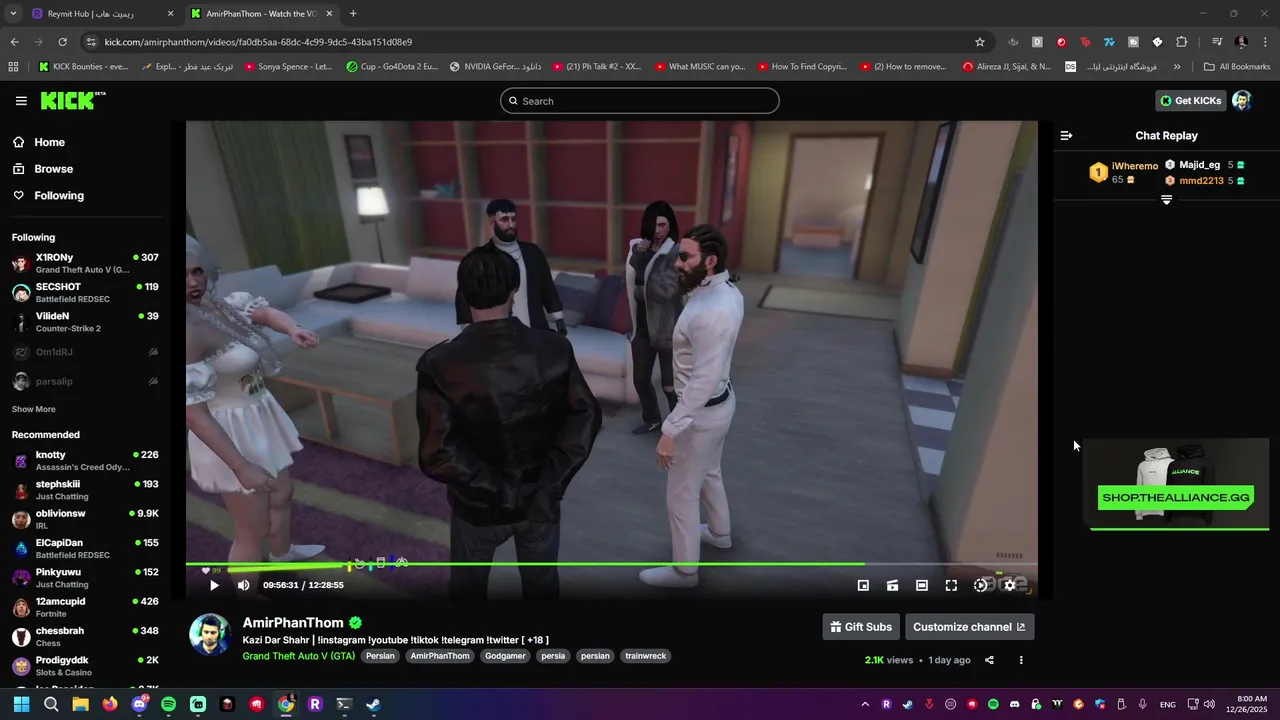
Task: Open All Bookmarks folder
Action: 1237,67
